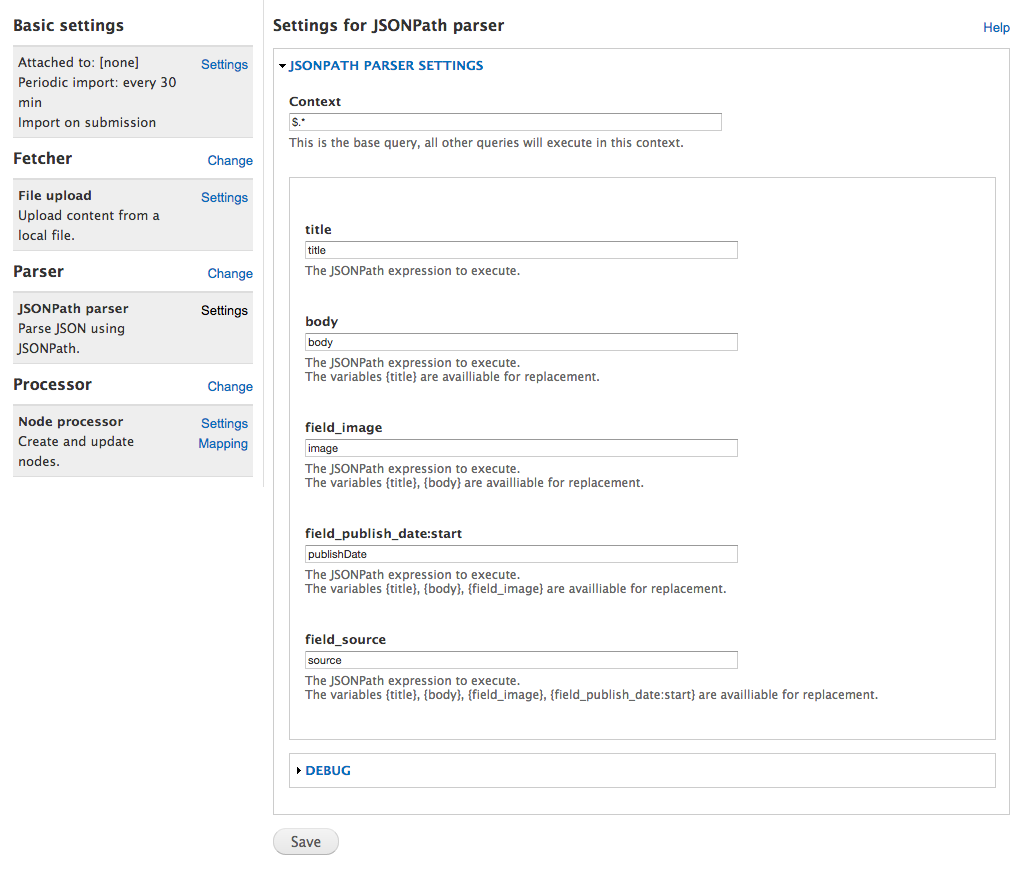Click the base query description text
Image resolution: width=1026 pixels, height=870 pixels.
(x=486, y=143)
